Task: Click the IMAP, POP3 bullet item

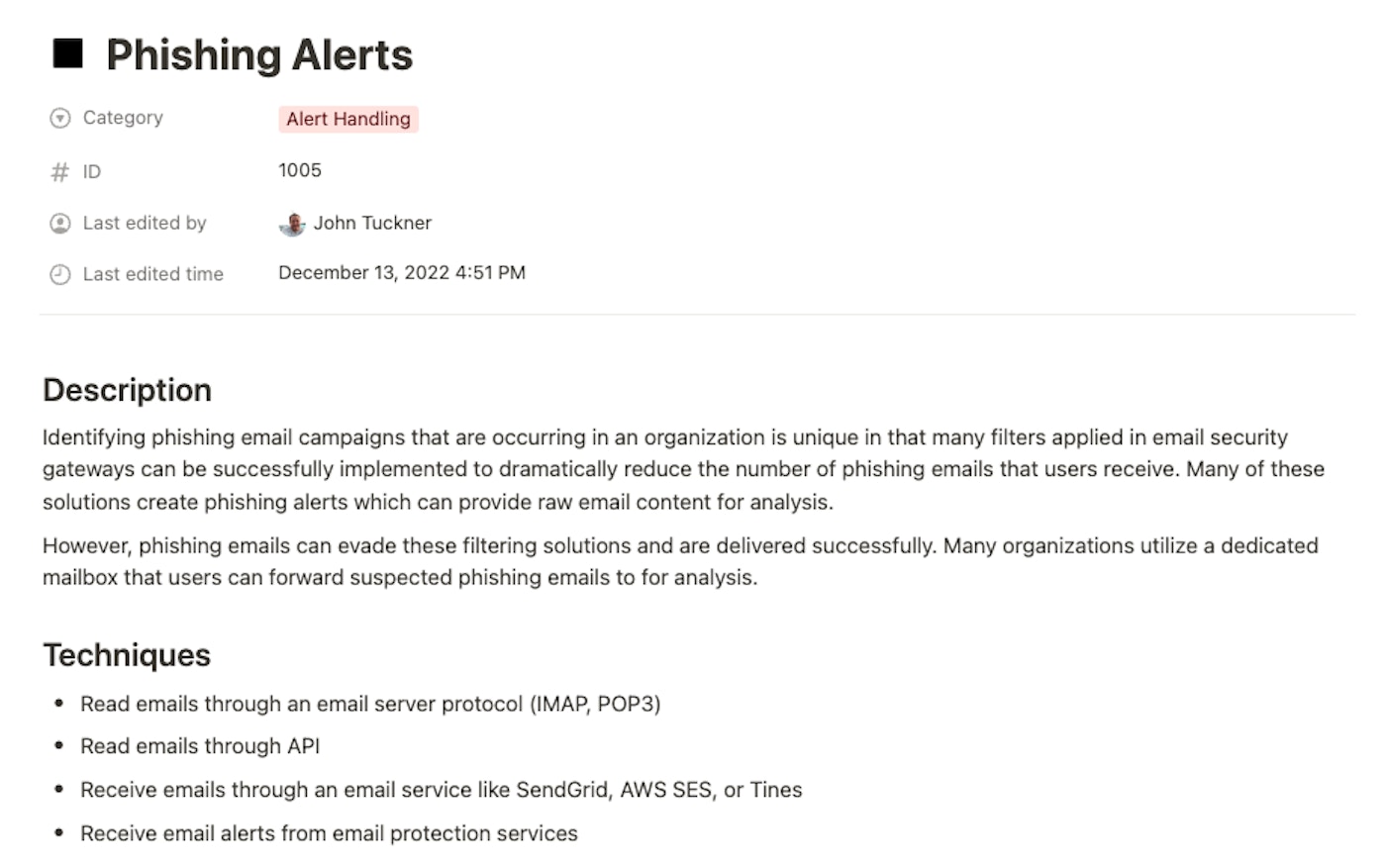Action: click(x=370, y=704)
